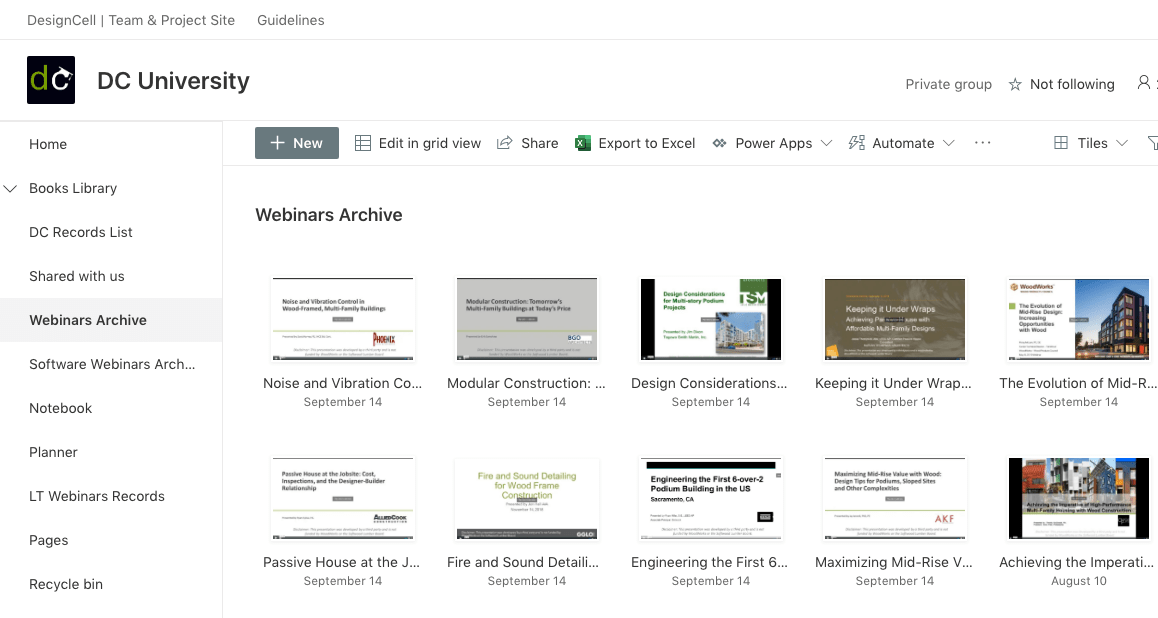Viewport: 1158px width, 618px height.
Task: Collapse the Books Library section
Action: (10, 188)
